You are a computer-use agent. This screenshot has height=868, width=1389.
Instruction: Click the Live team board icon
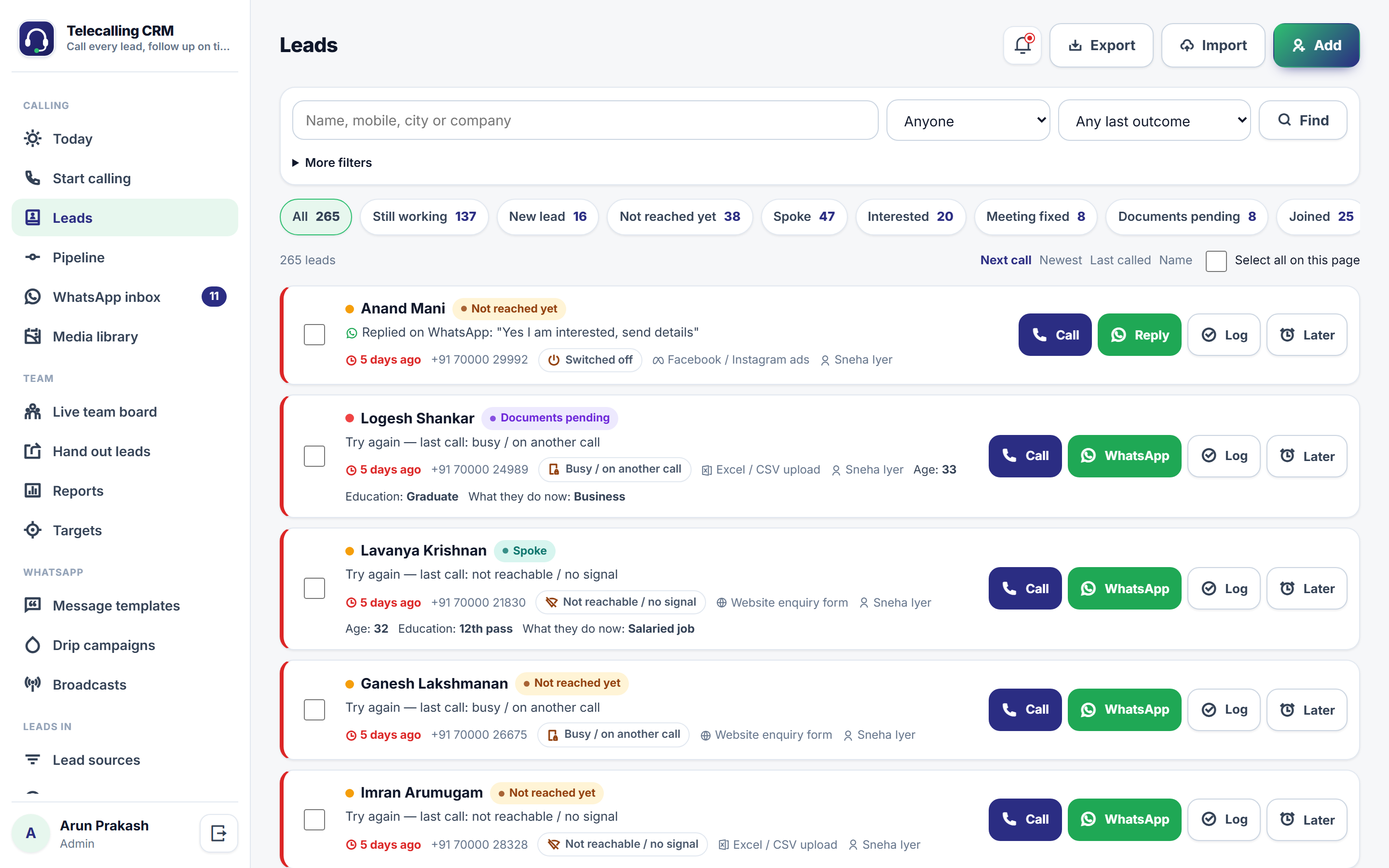[x=33, y=412]
